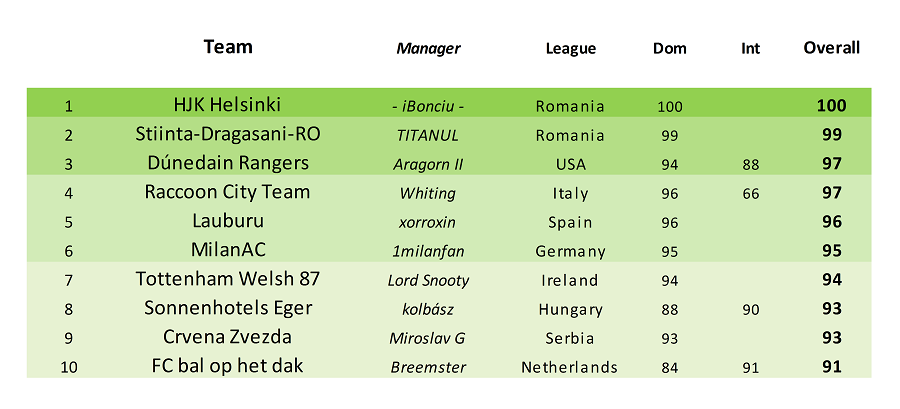The width and height of the screenshot is (900, 409).
Task: Open Tottenham Welsh 87 team
Action: (x=228, y=279)
